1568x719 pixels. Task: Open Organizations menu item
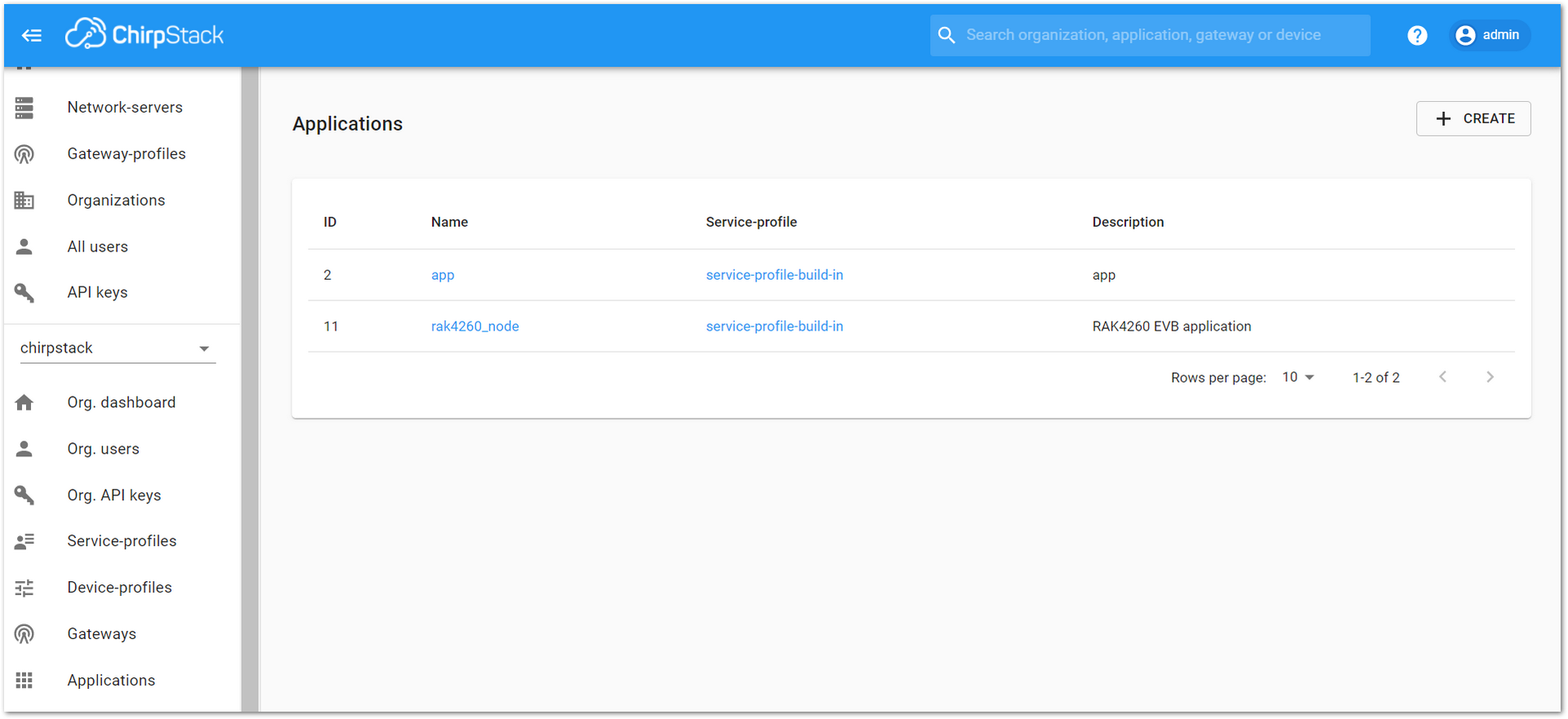pyautogui.click(x=122, y=200)
